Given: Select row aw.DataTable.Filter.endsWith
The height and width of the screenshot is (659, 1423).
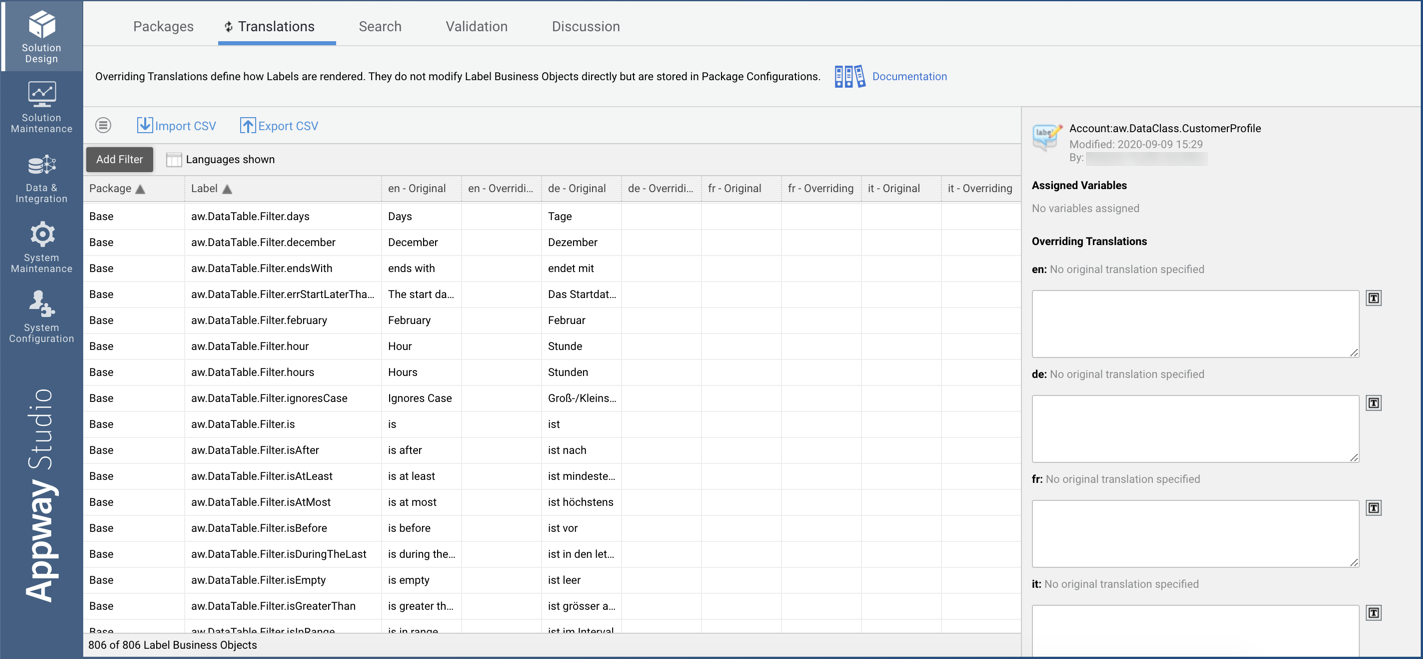Looking at the screenshot, I should (552, 268).
